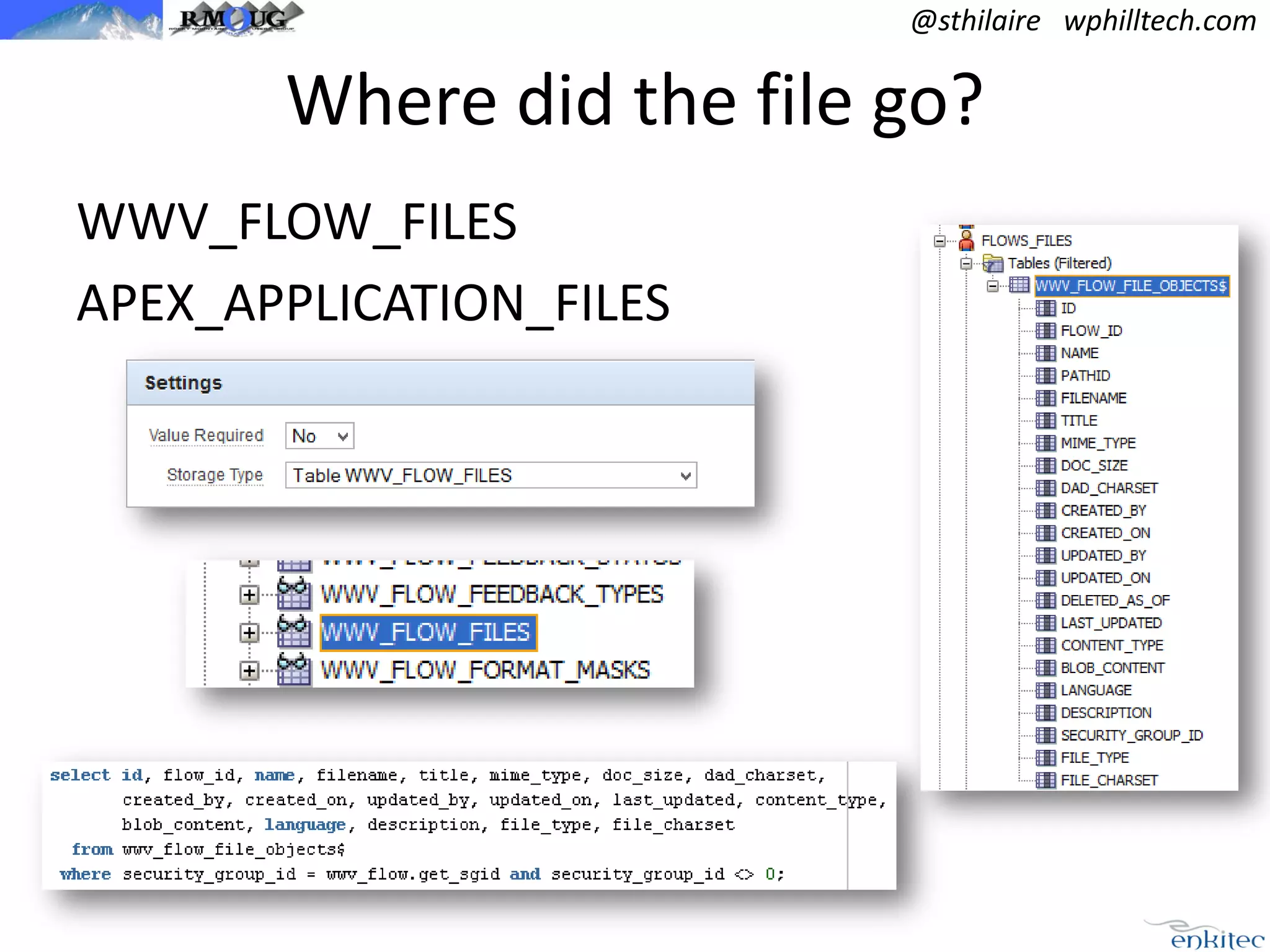Open the Value Required dropdown
Viewport: 1270px width, 952px height.
[x=319, y=436]
